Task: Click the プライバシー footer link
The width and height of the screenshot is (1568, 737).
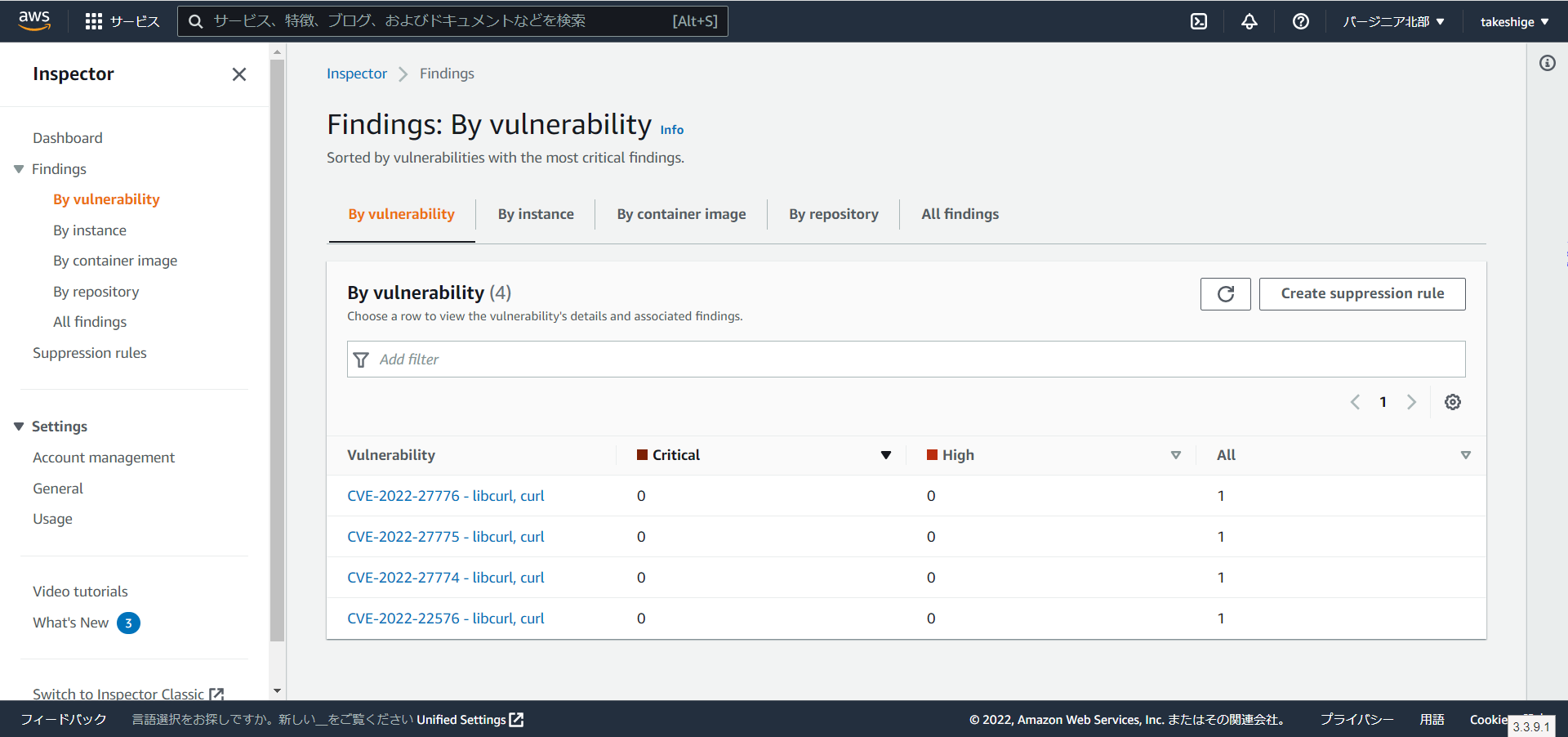Action: [x=1356, y=720]
